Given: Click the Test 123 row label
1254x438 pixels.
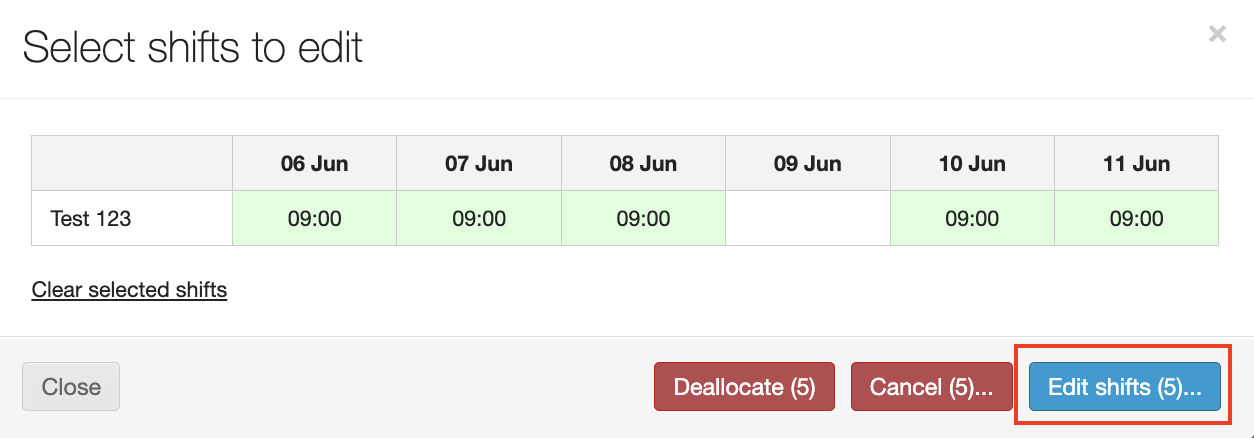Looking at the screenshot, I should coord(91,218).
